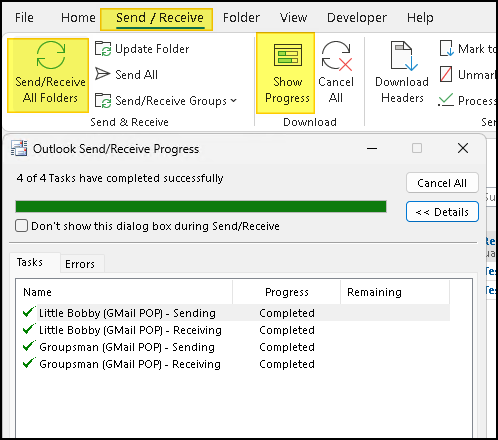Open the Folder ribbon tab
Viewport: 498px width, 440px height.
coord(241,18)
